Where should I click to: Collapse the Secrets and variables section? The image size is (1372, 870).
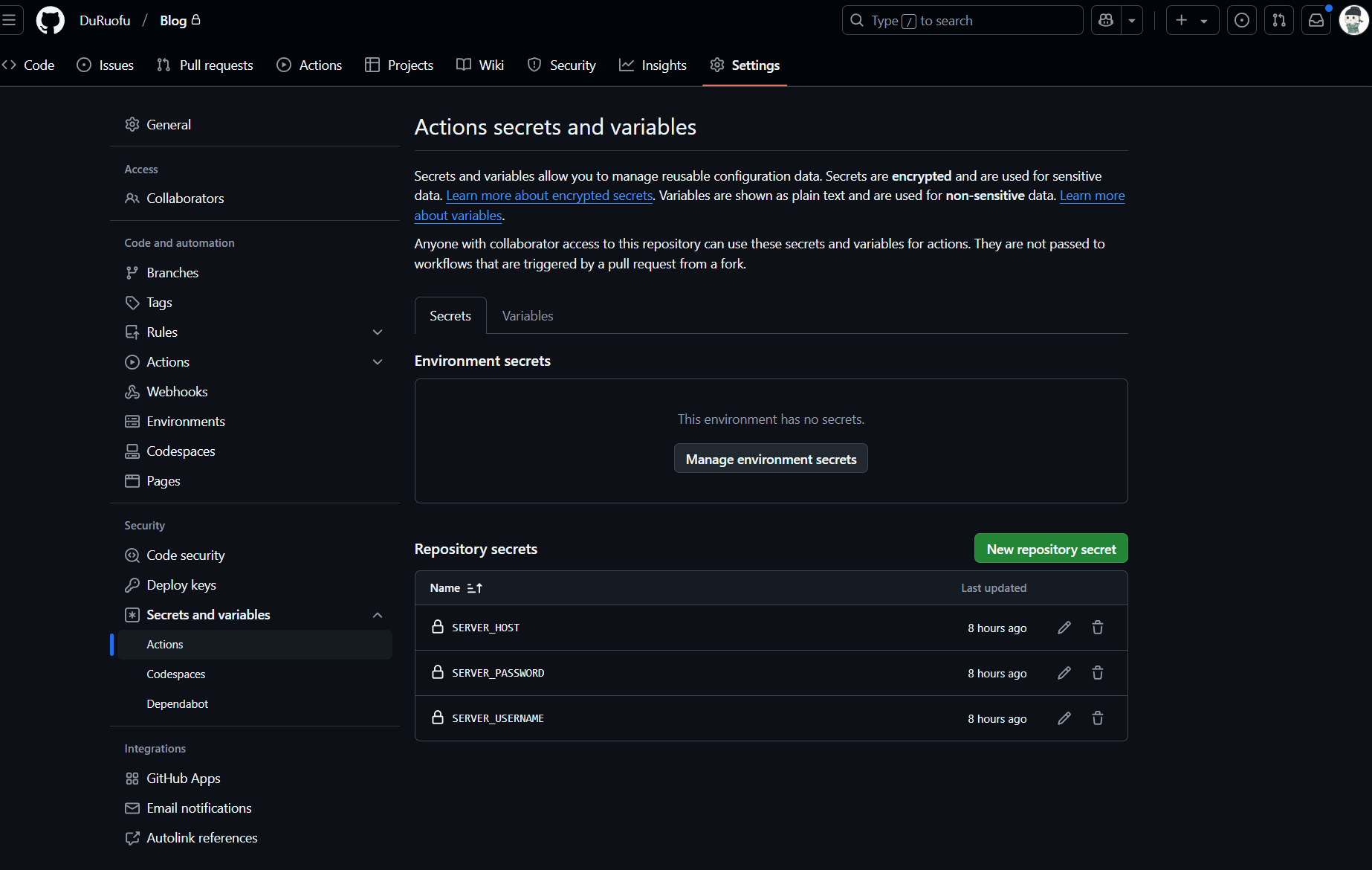coord(378,615)
